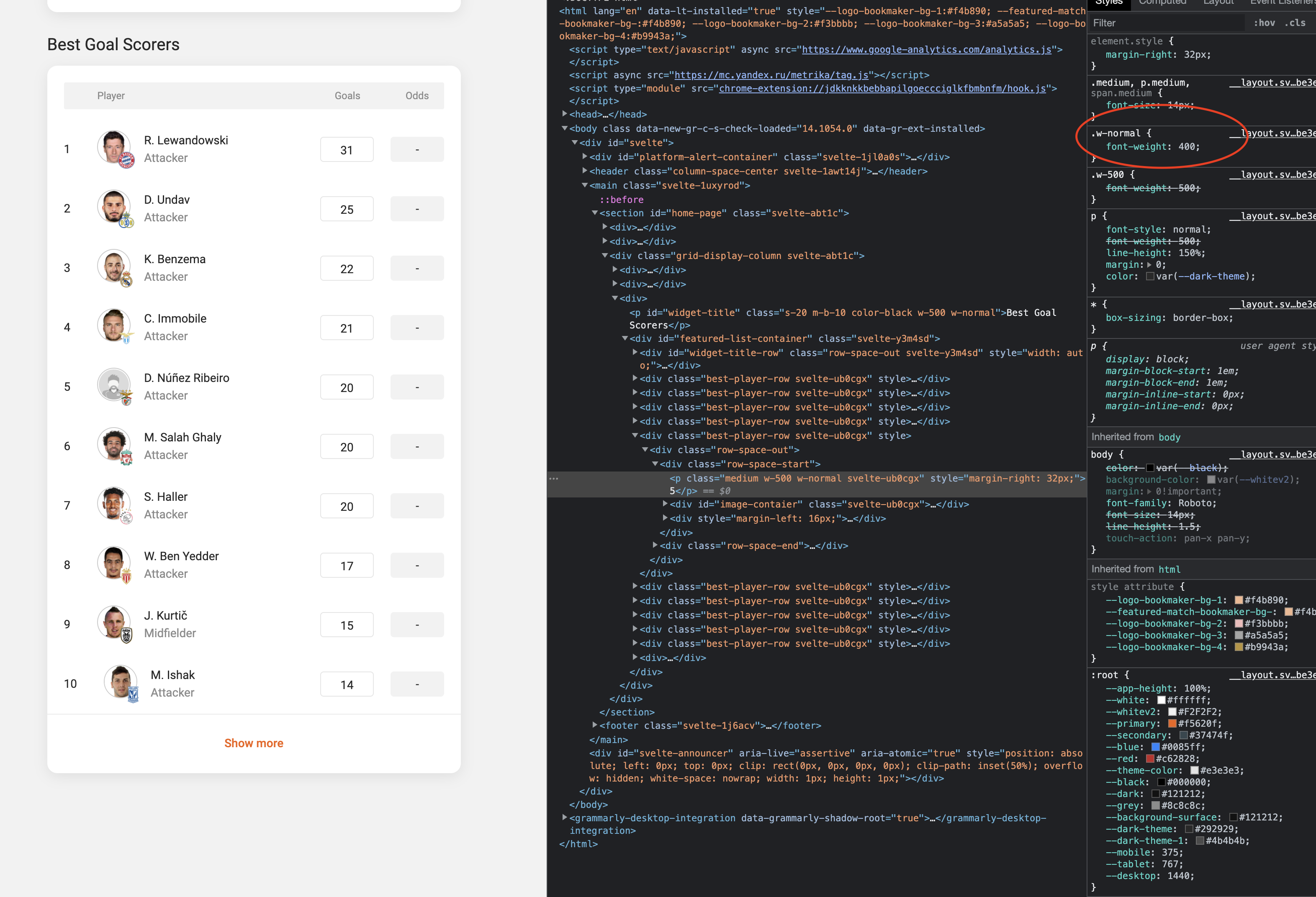Click the Monaco badge beside Ben Yedder

126,577
